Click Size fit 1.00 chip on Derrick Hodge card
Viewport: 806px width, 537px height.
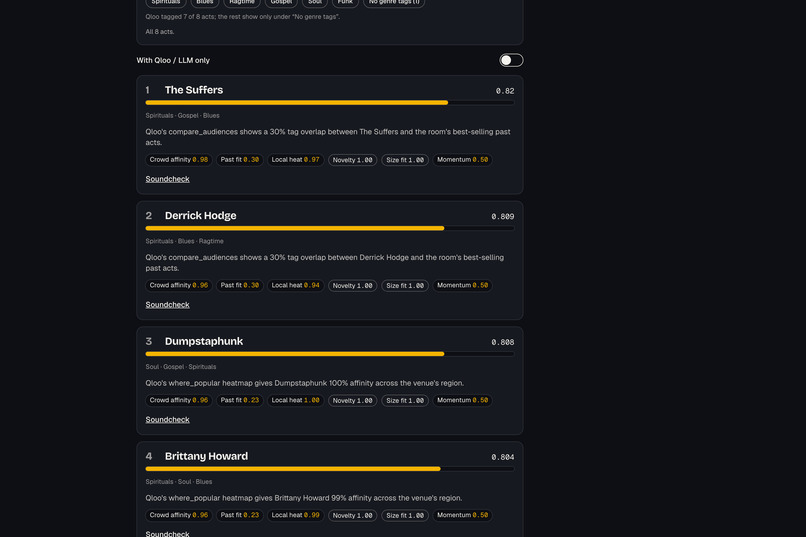pyautogui.click(x=405, y=286)
